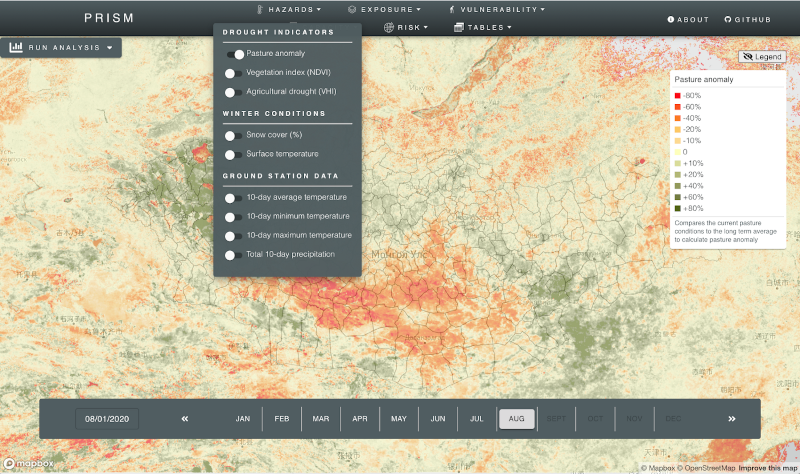The image size is (800, 474).
Task: Select MAY on the timeline
Action: coord(399,418)
